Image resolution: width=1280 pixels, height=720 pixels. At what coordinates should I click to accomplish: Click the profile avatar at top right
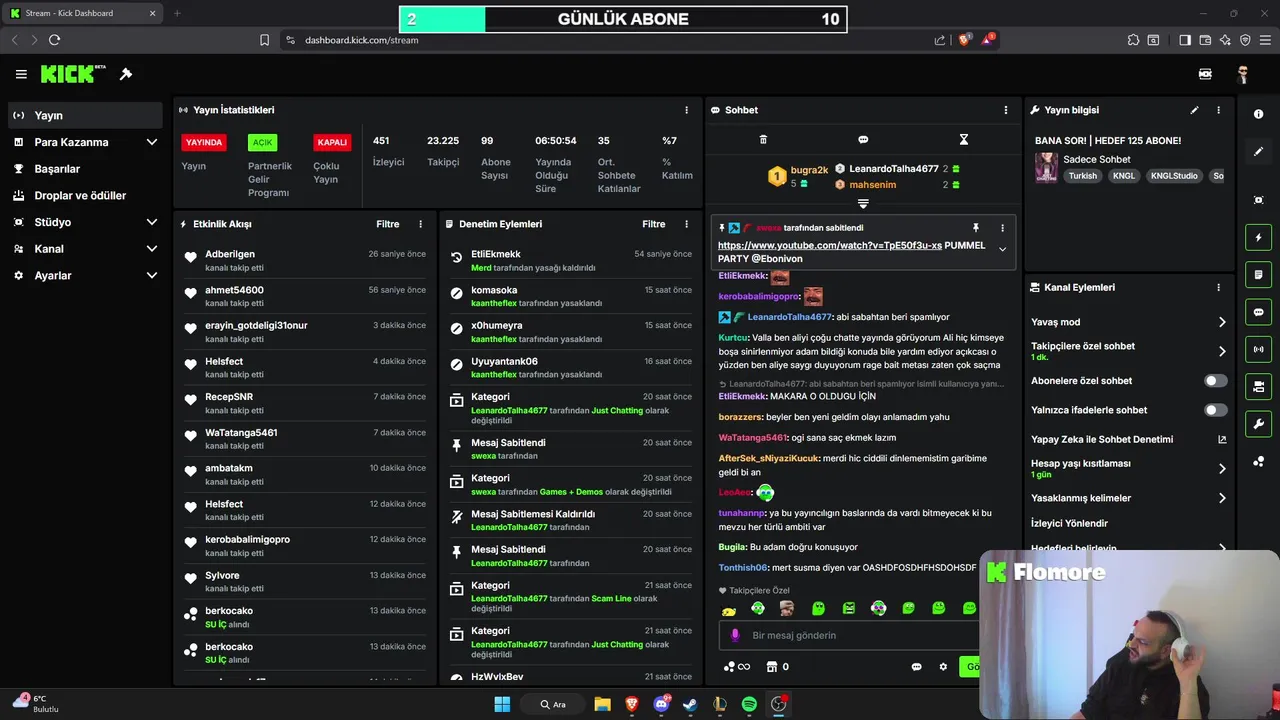pos(1242,74)
